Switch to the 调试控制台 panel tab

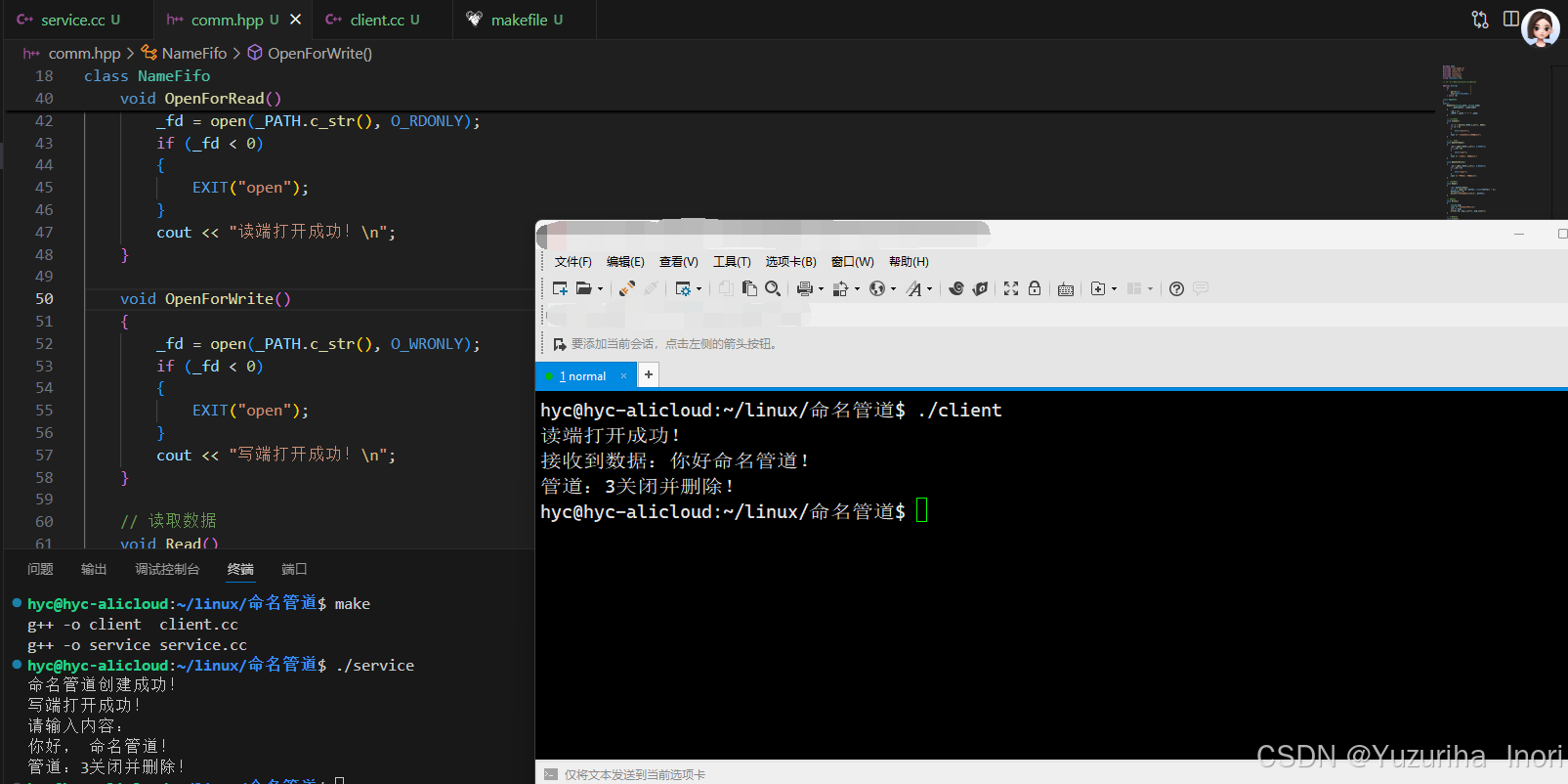tap(167, 569)
